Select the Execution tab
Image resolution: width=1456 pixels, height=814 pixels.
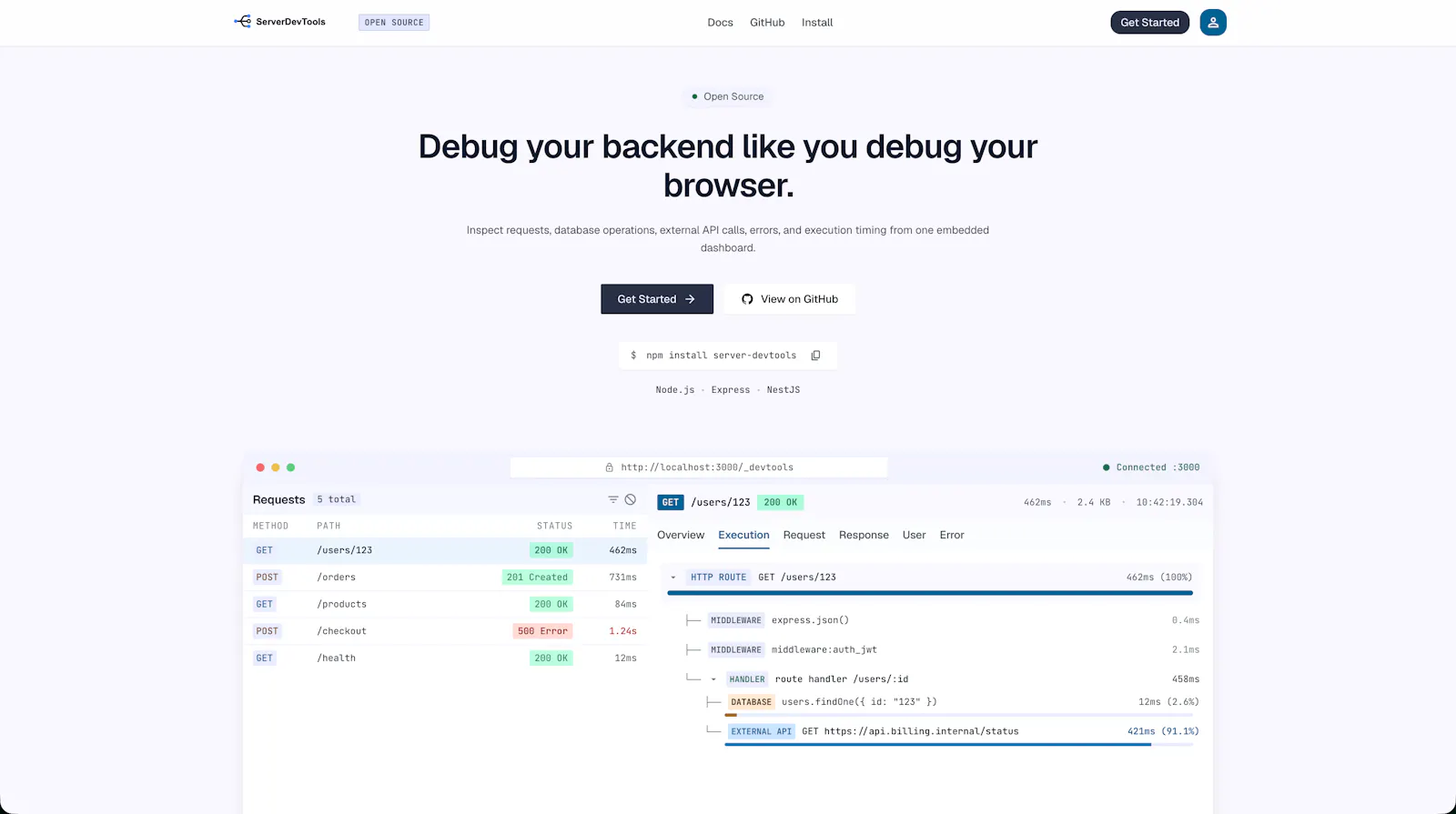click(x=743, y=535)
